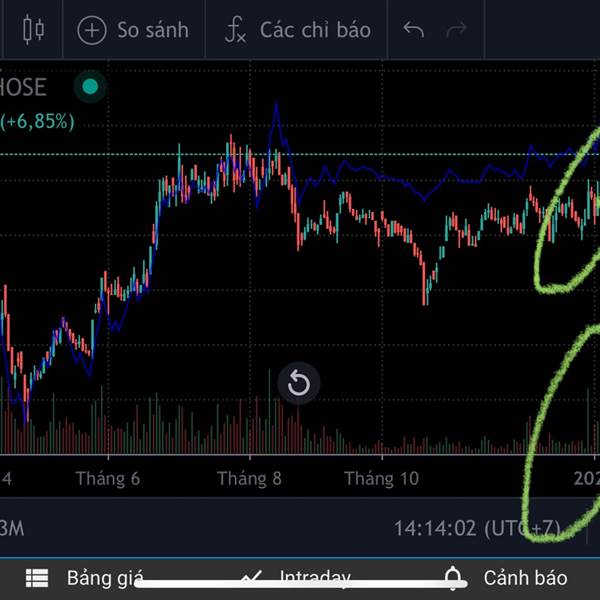Click the +6,85% change label

pos(37,122)
